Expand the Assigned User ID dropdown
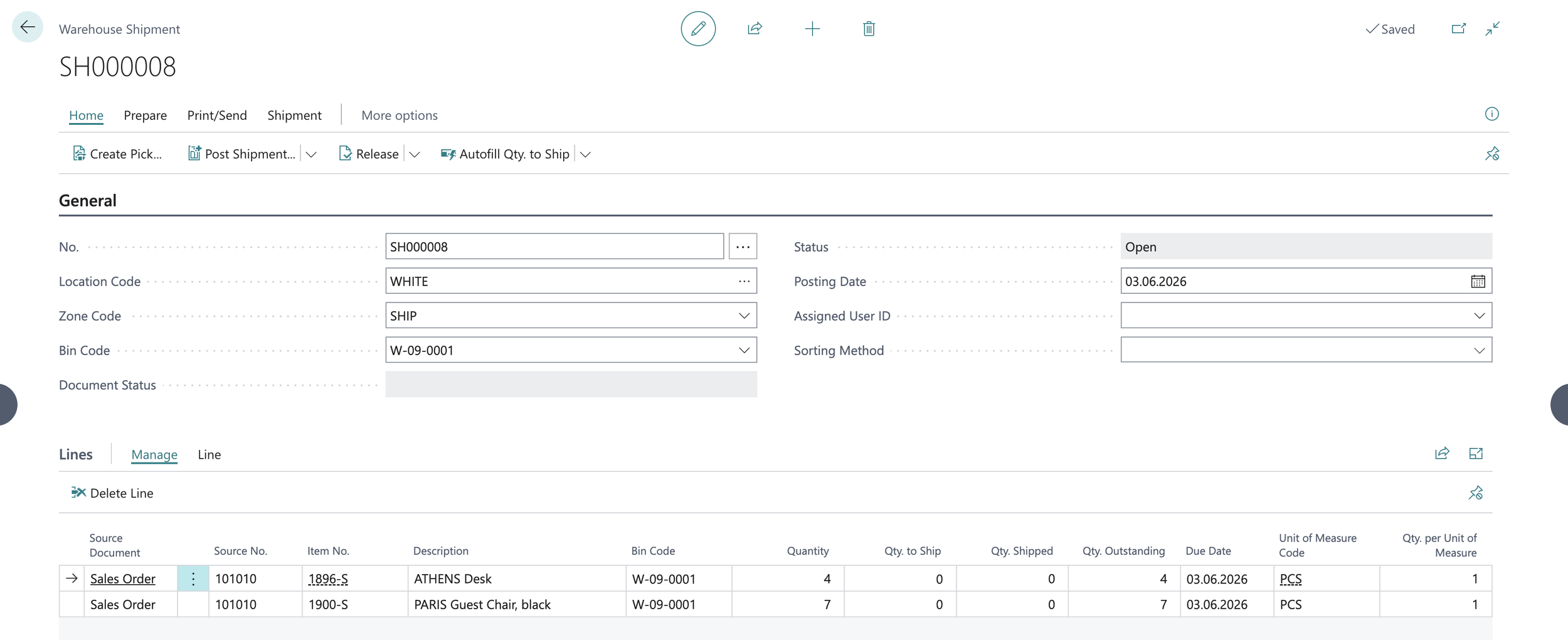This screenshot has width=1568, height=640. click(1479, 316)
